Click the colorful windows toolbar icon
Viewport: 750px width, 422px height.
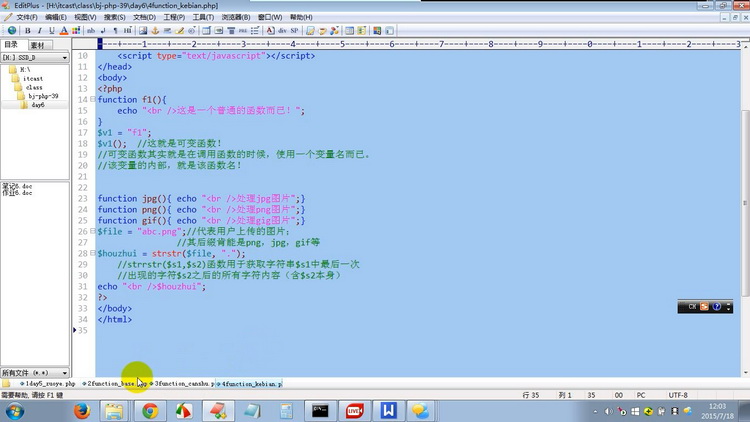click(x=377, y=31)
